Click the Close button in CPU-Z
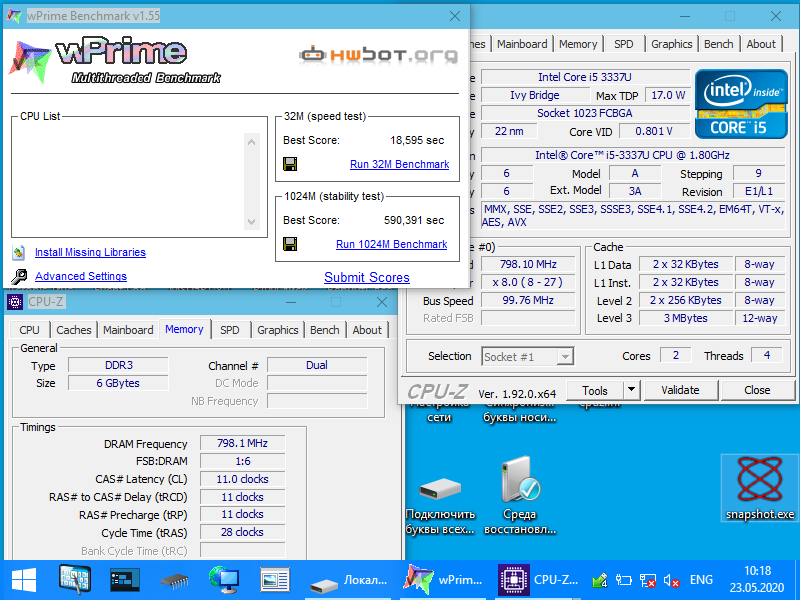The height and width of the screenshot is (600, 800). pos(757,390)
